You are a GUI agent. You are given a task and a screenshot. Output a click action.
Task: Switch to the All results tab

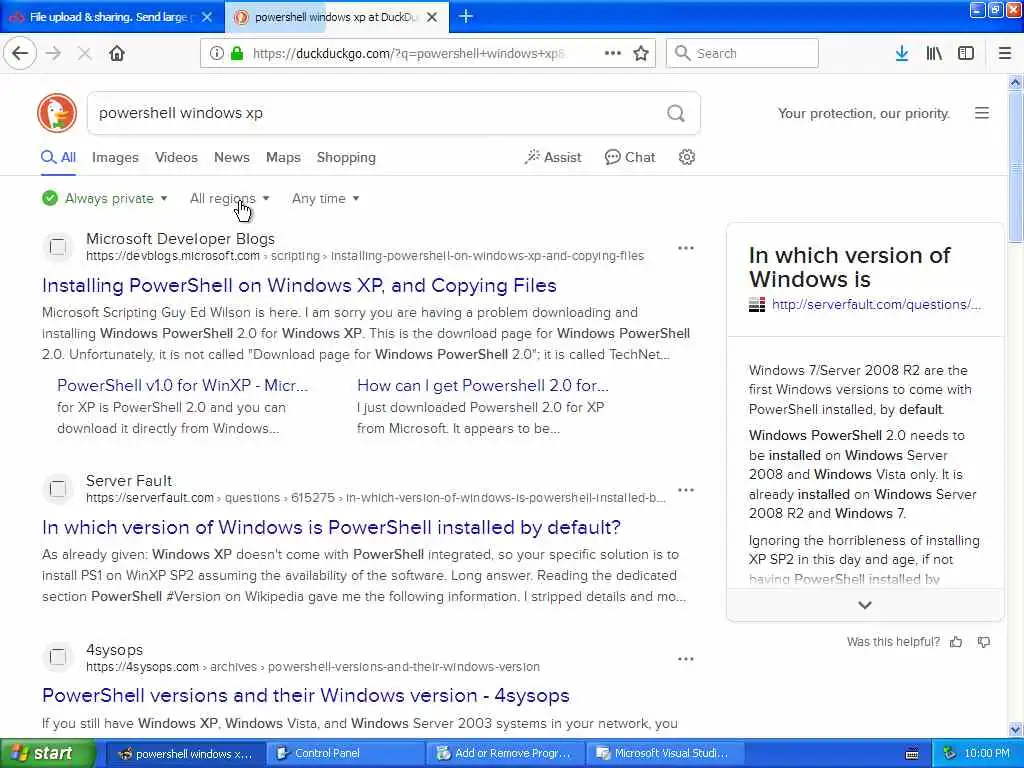tap(59, 157)
